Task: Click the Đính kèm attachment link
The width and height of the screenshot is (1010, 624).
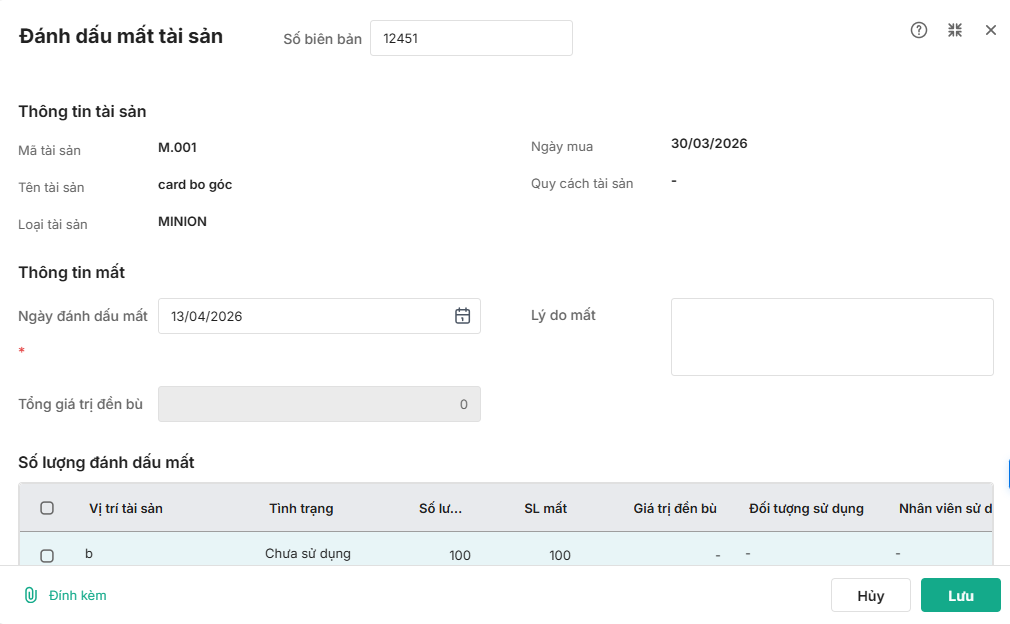Action: 78,595
